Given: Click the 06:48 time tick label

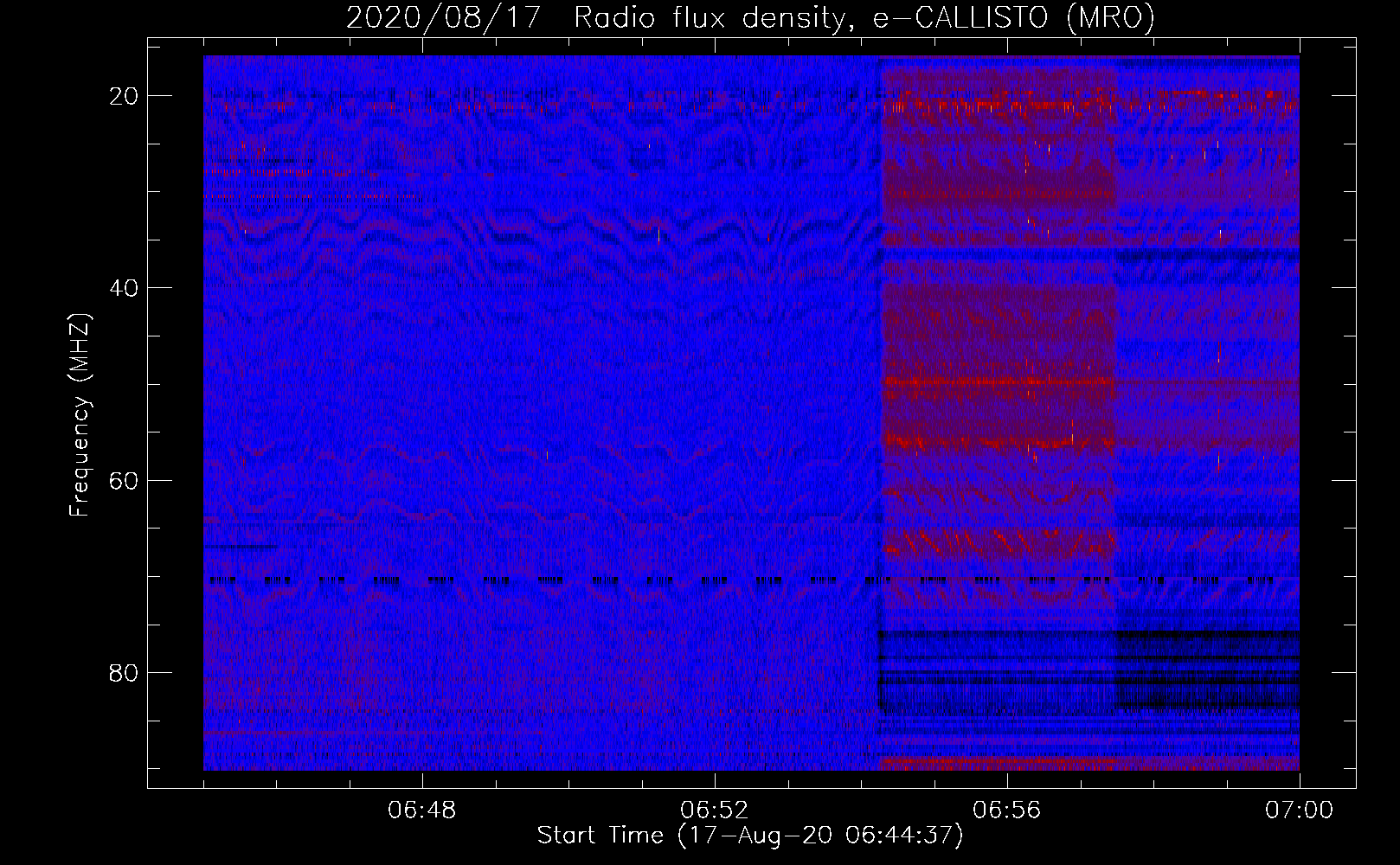Looking at the screenshot, I should 422,811.
